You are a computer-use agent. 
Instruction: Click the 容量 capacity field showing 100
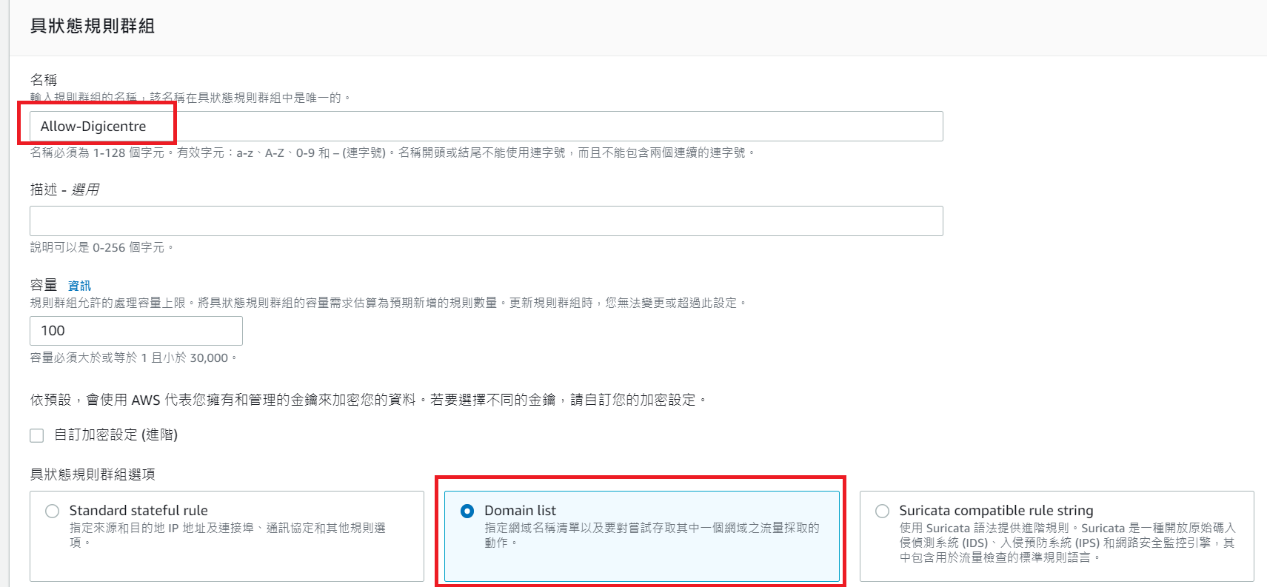tap(136, 331)
